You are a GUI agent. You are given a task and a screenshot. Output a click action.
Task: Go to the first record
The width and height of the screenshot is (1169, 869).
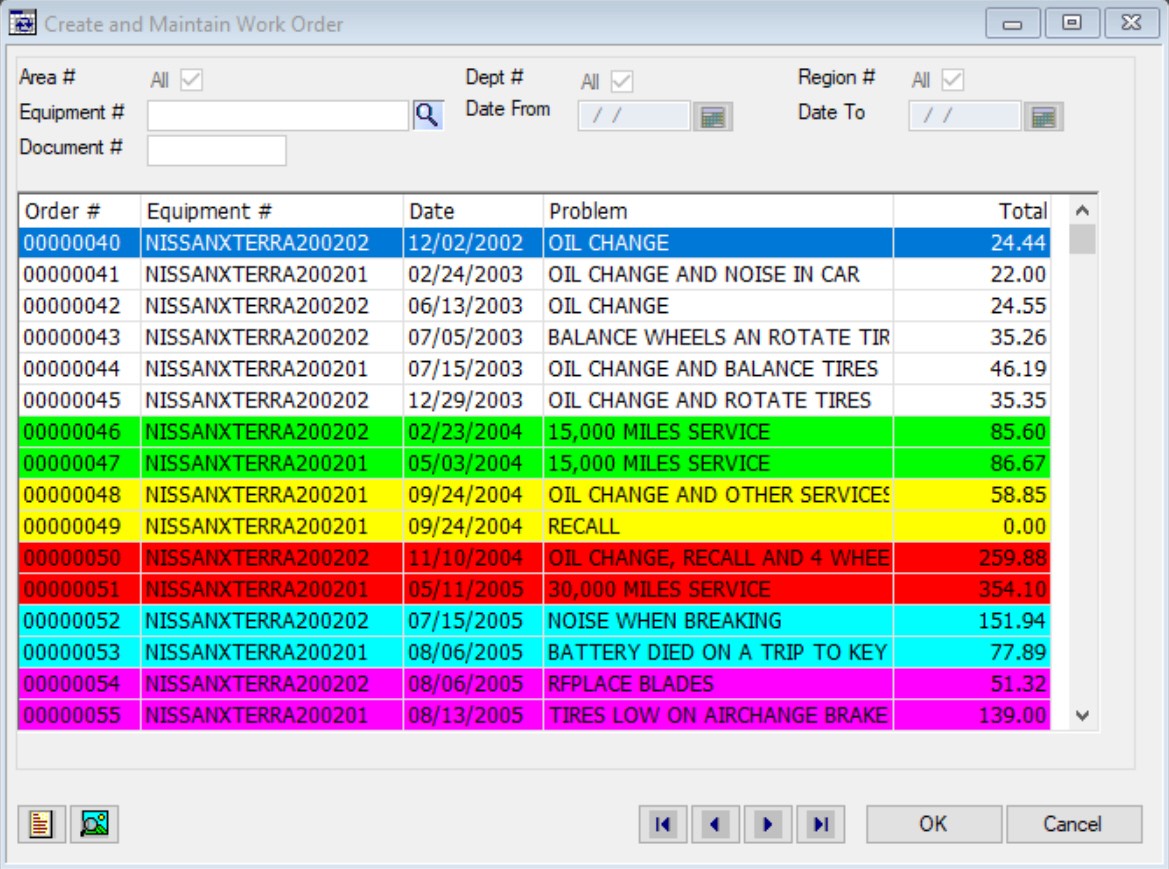coord(663,824)
